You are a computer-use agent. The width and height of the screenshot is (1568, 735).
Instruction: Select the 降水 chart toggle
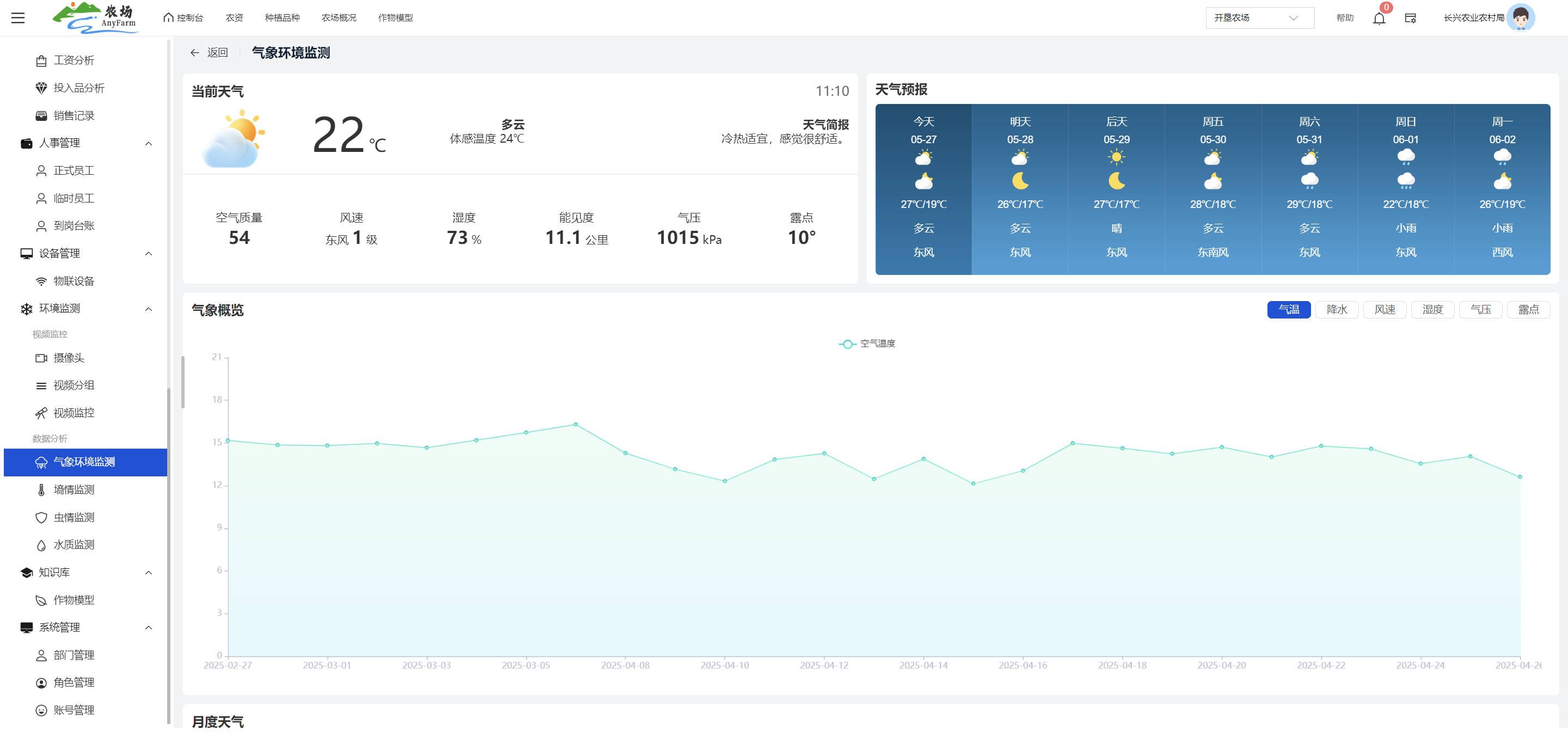pyautogui.click(x=1336, y=310)
